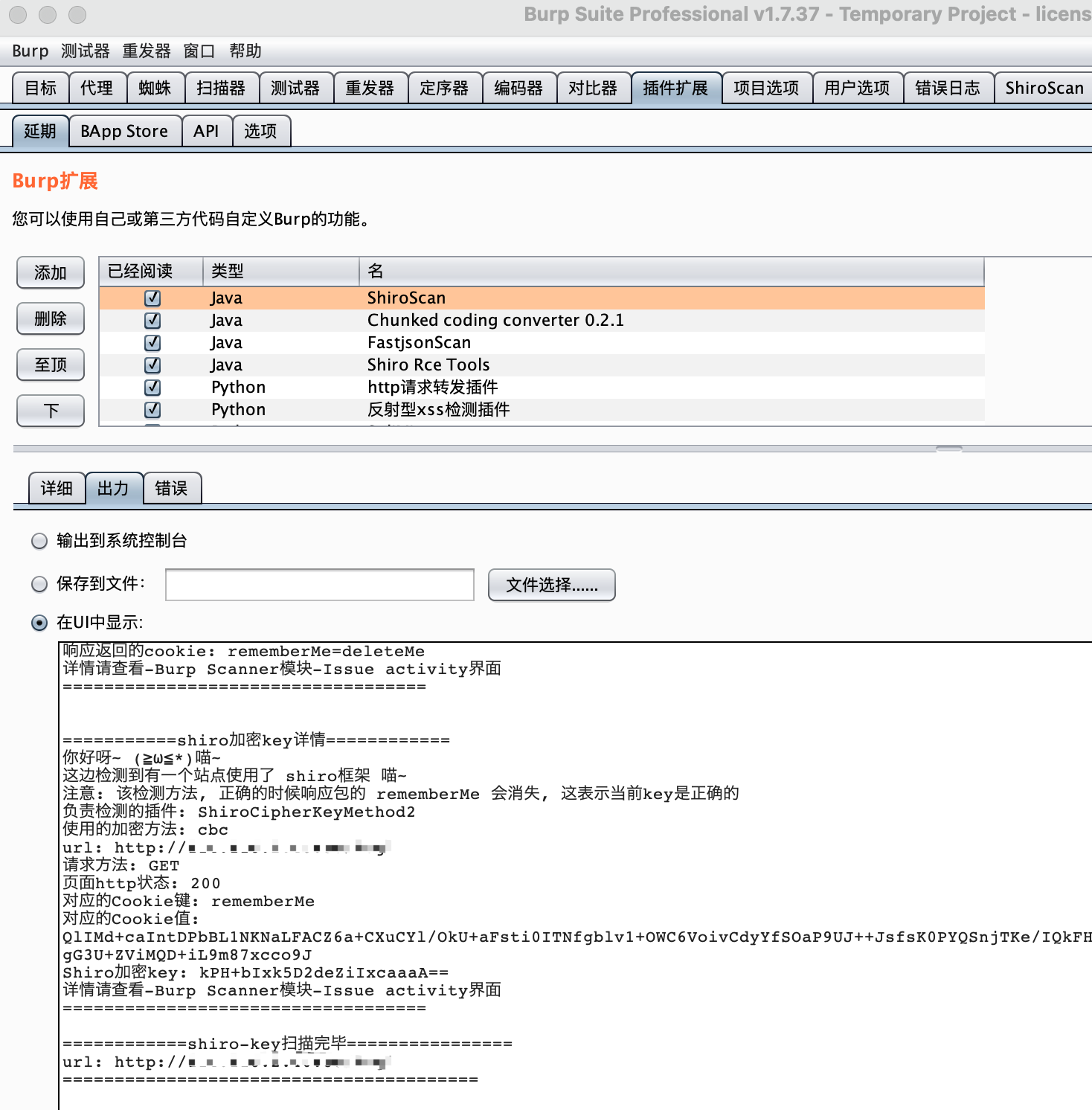The height and width of the screenshot is (1110, 1092).
Task: Open the 测试器 menu in menu bar
Action: tap(86, 51)
